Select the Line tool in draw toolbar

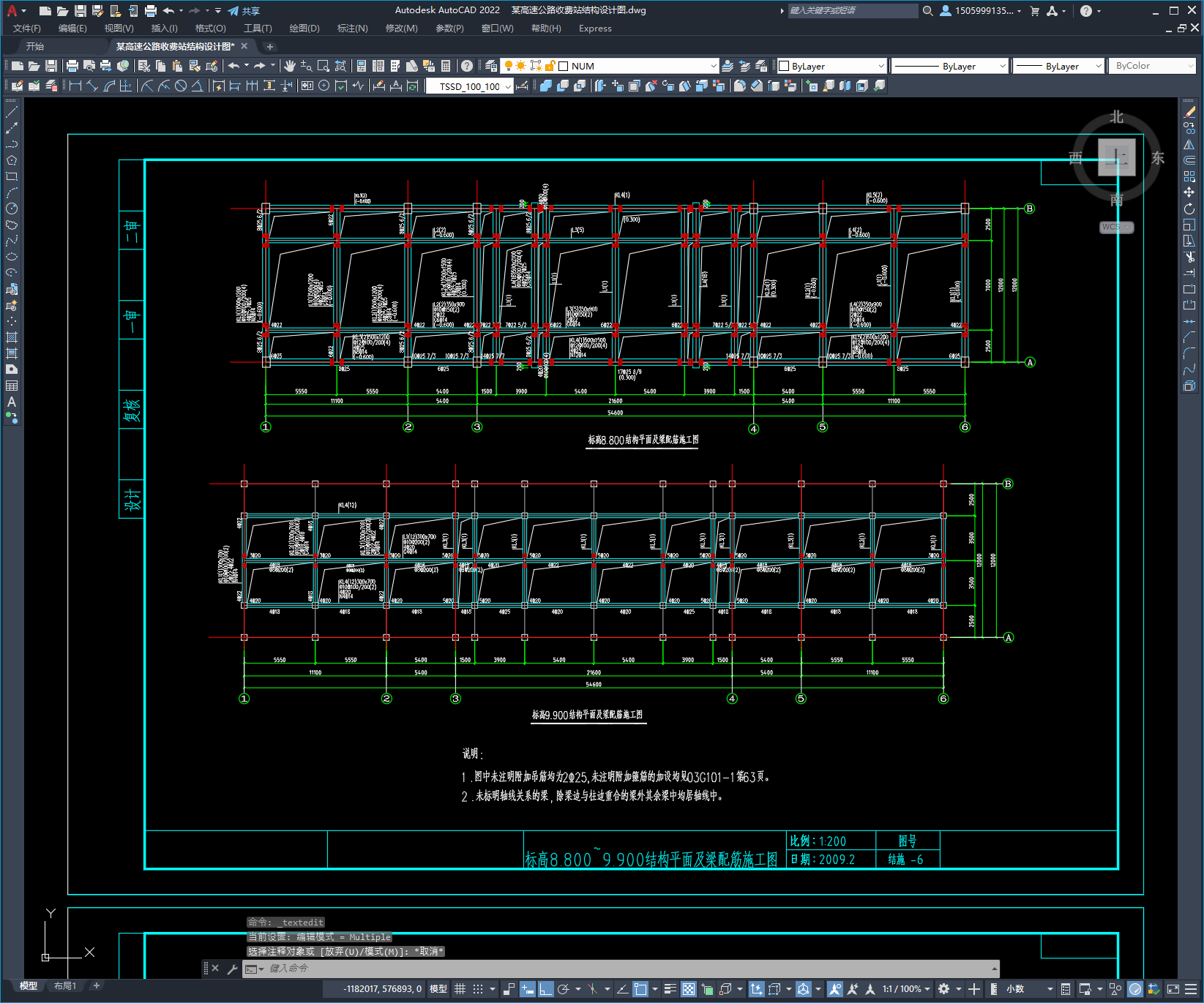click(x=12, y=113)
